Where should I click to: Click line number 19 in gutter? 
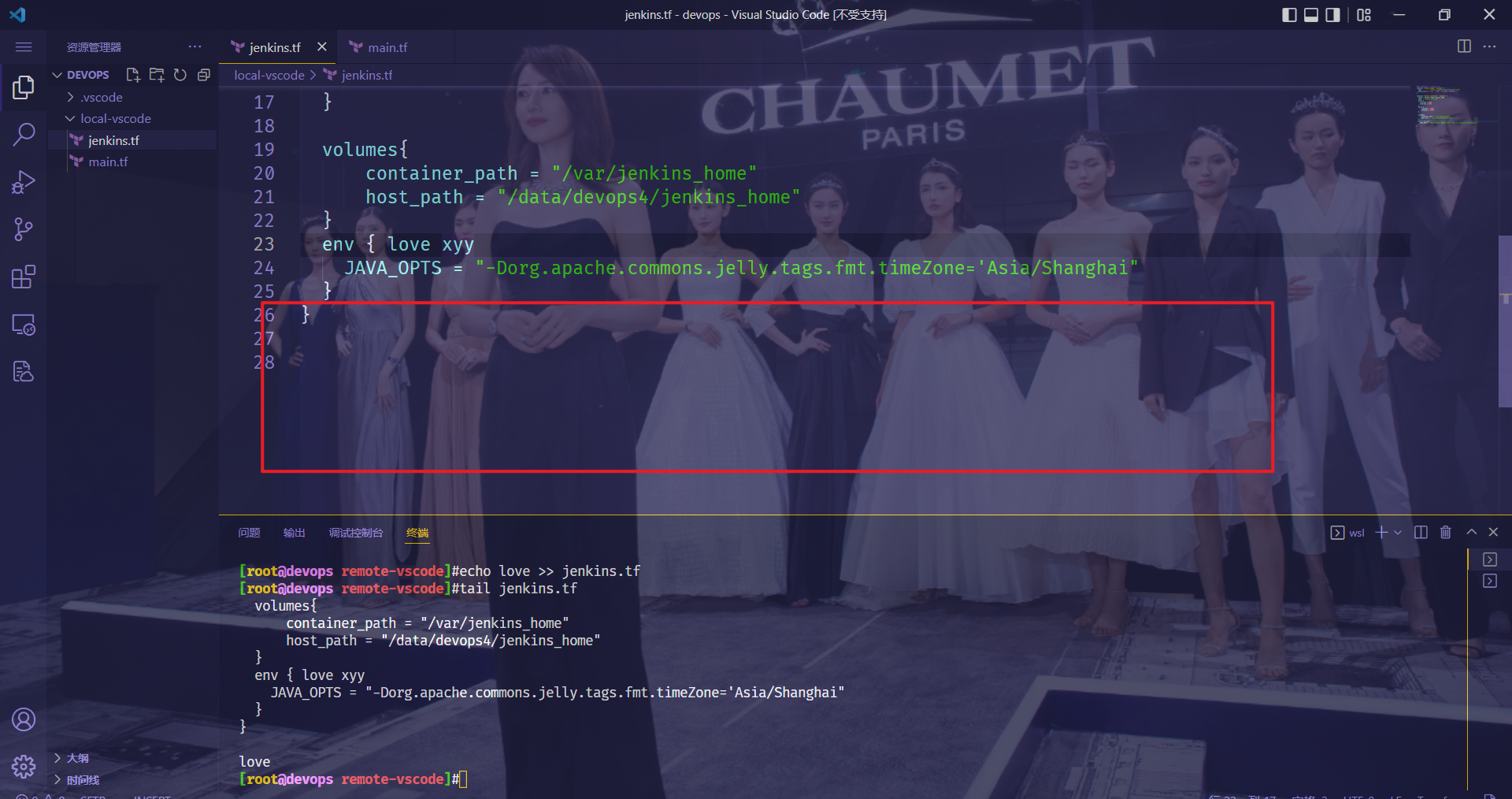pyautogui.click(x=264, y=150)
